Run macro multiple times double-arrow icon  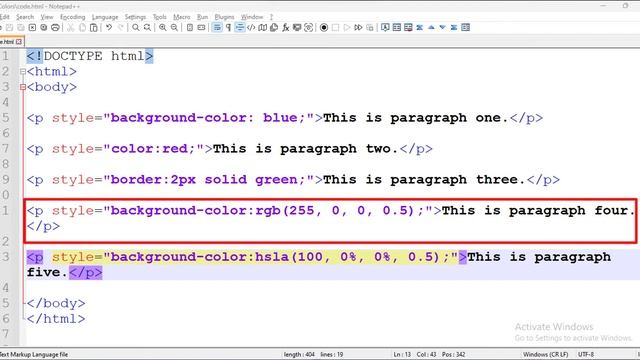pyautogui.click(x=358, y=27)
